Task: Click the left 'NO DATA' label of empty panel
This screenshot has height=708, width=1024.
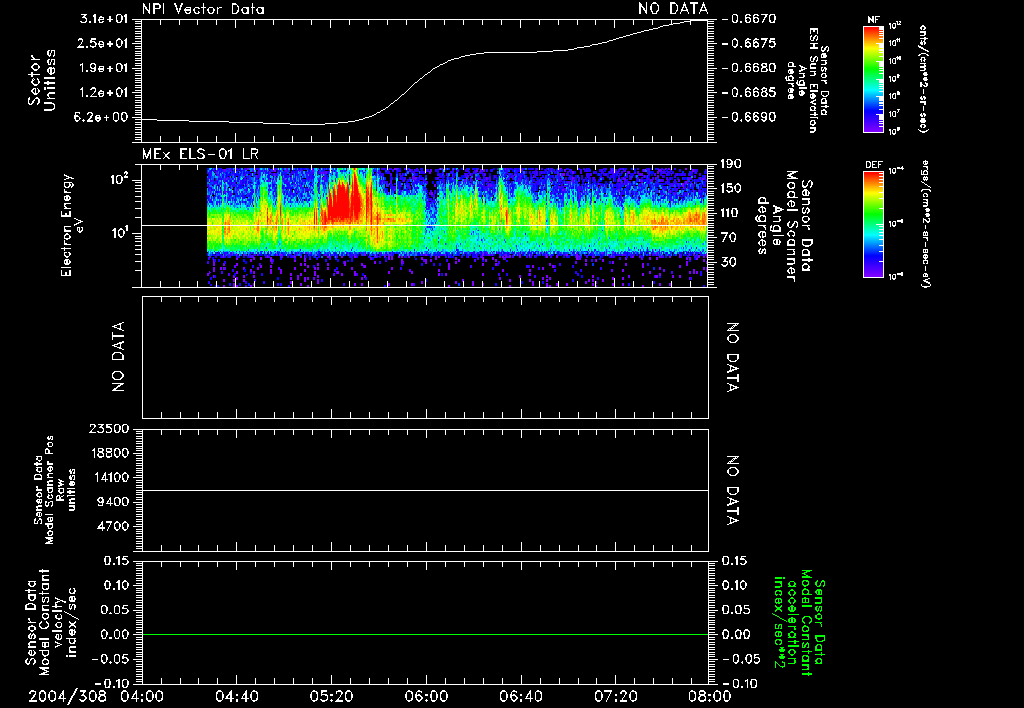Action: point(118,357)
